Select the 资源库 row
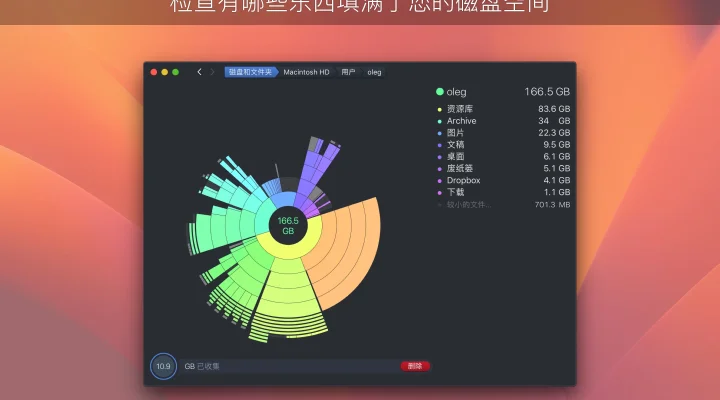 coord(503,109)
